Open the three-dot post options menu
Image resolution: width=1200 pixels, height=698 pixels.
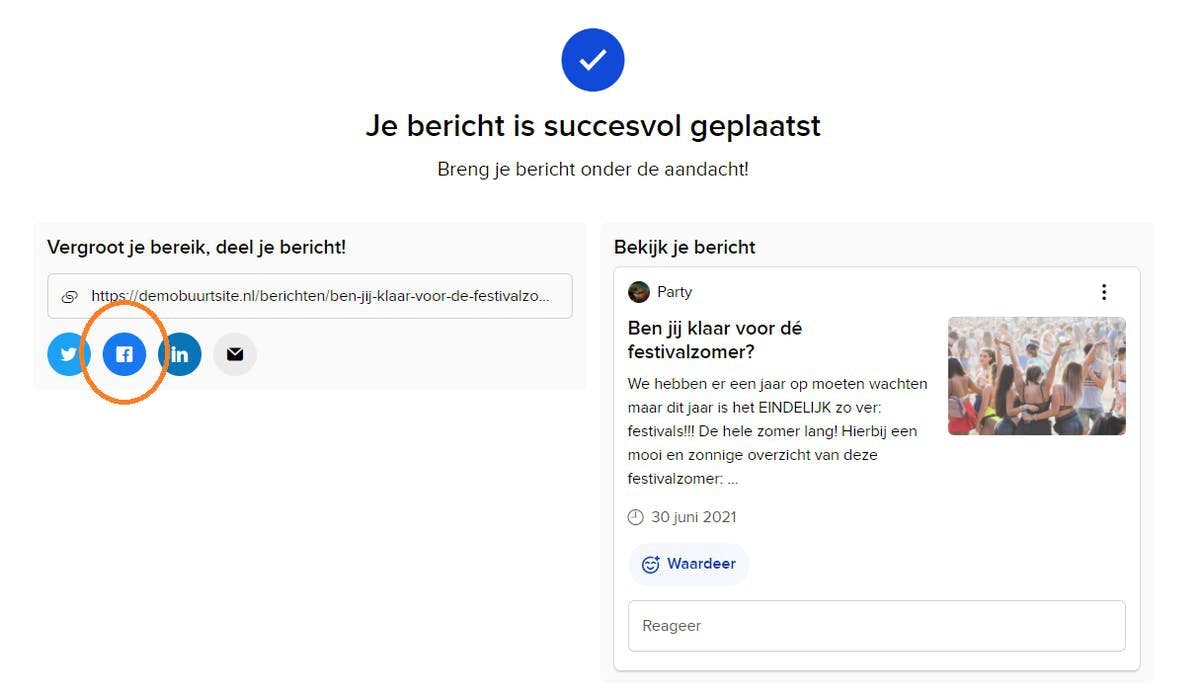[x=1104, y=292]
